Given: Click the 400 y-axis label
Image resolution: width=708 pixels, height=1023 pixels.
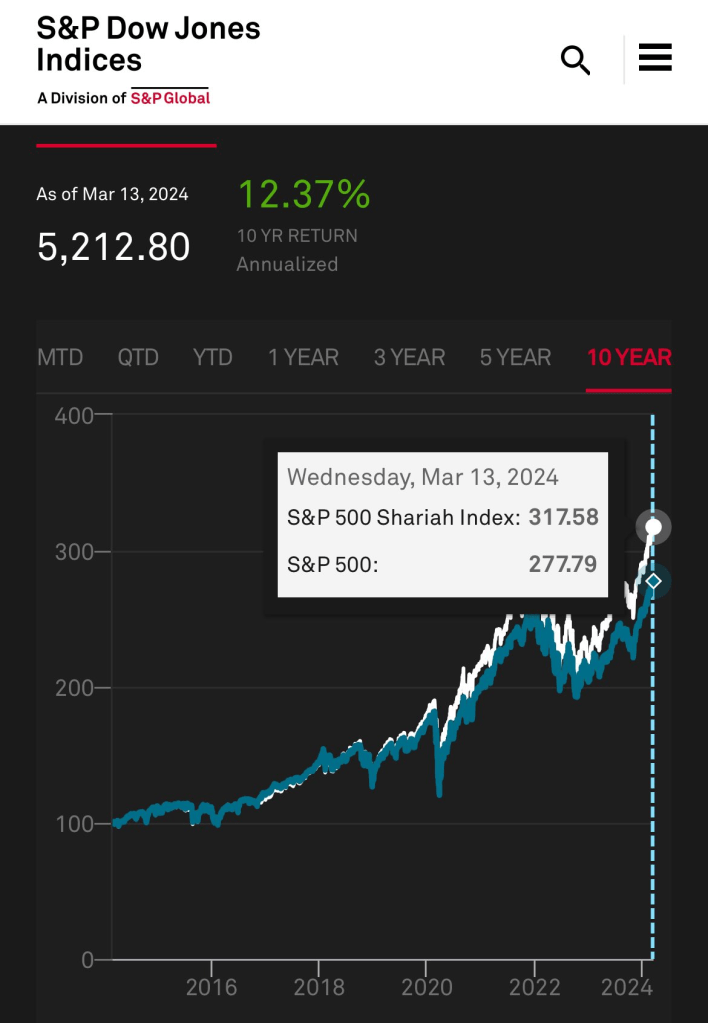Looking at the screenshot, I should click(73, 415).
